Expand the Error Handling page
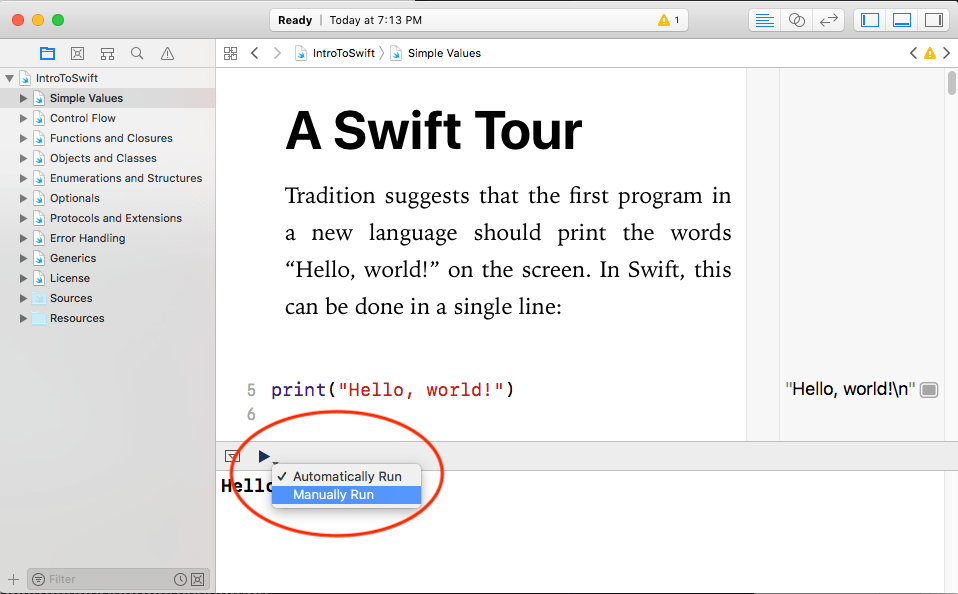 [x=23, y=238]
